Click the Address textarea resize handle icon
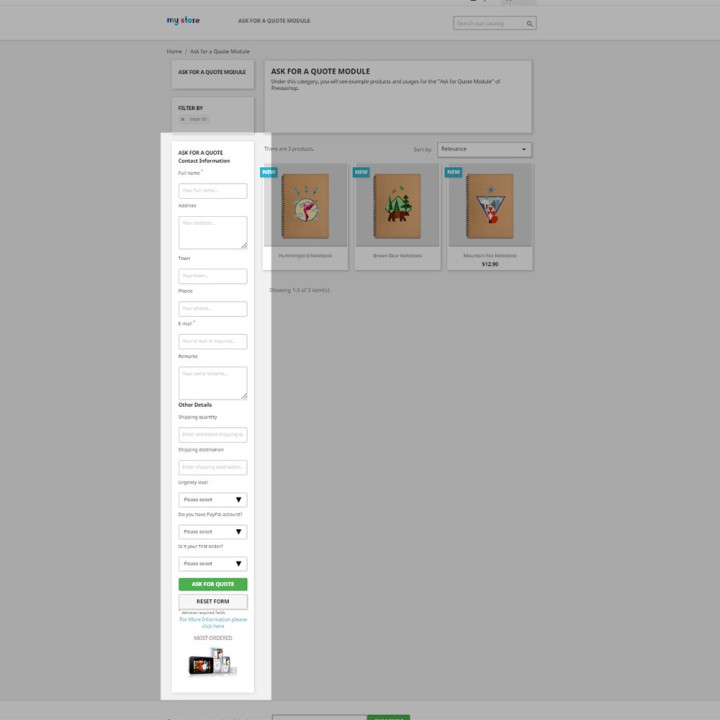Screen dimensions: 720x720 click(x=244, y=246)
